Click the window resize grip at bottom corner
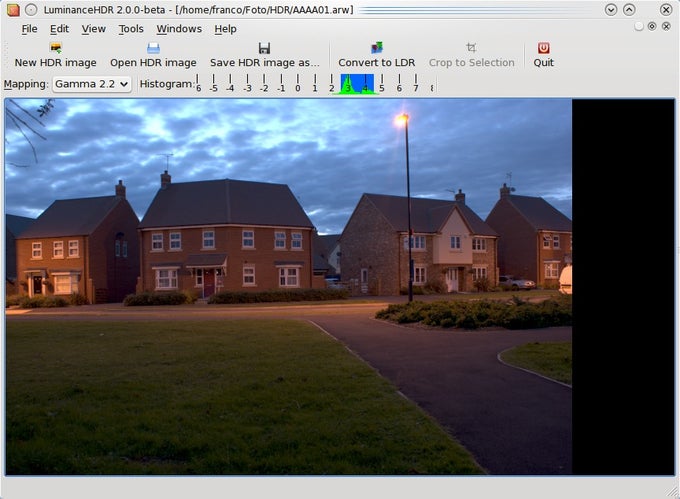 673,492
